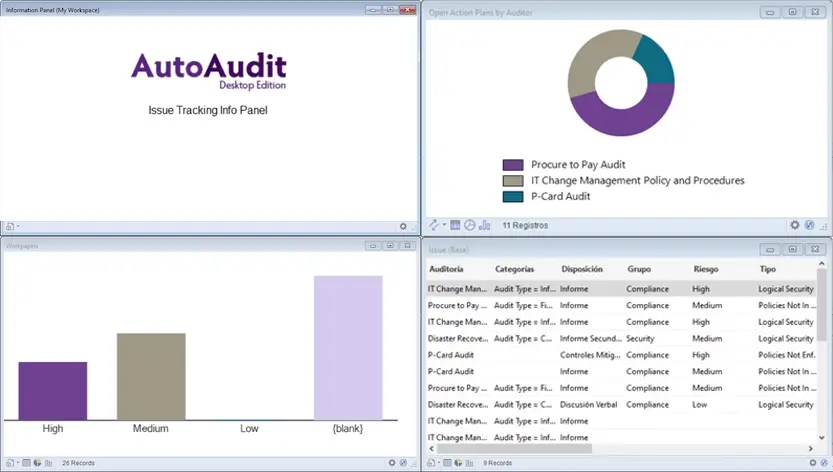
Task: Open dropdown arrow beside Issue panel document icon
Action: (x=439, y=463)
